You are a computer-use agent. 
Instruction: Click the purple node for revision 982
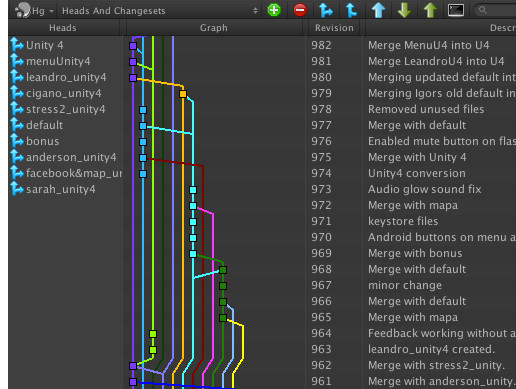133,46
